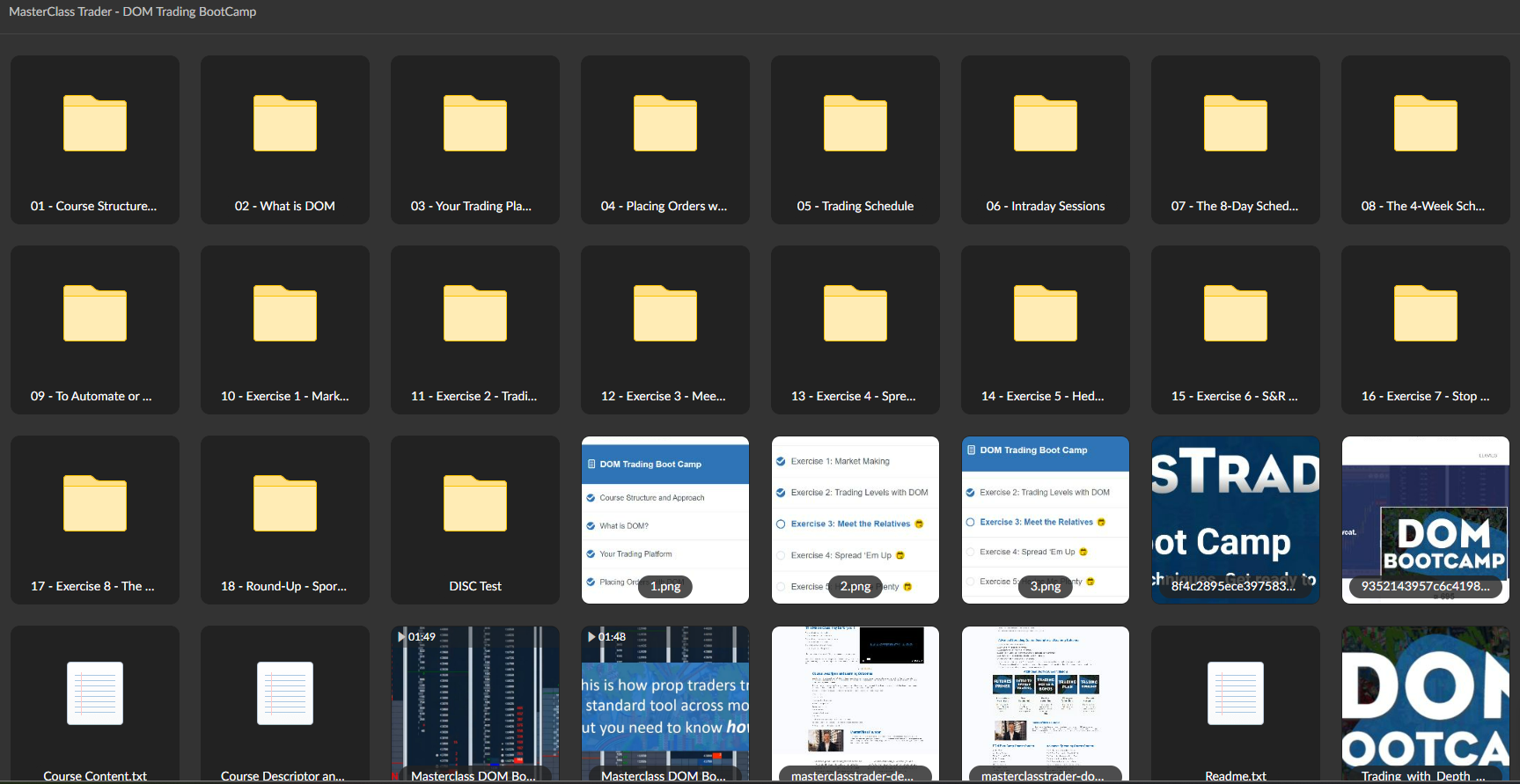The height and width of the screenshot is (784, 1520).
Task: Open the 09 - To Automate or folder
Action: click(x=95, y=330)
